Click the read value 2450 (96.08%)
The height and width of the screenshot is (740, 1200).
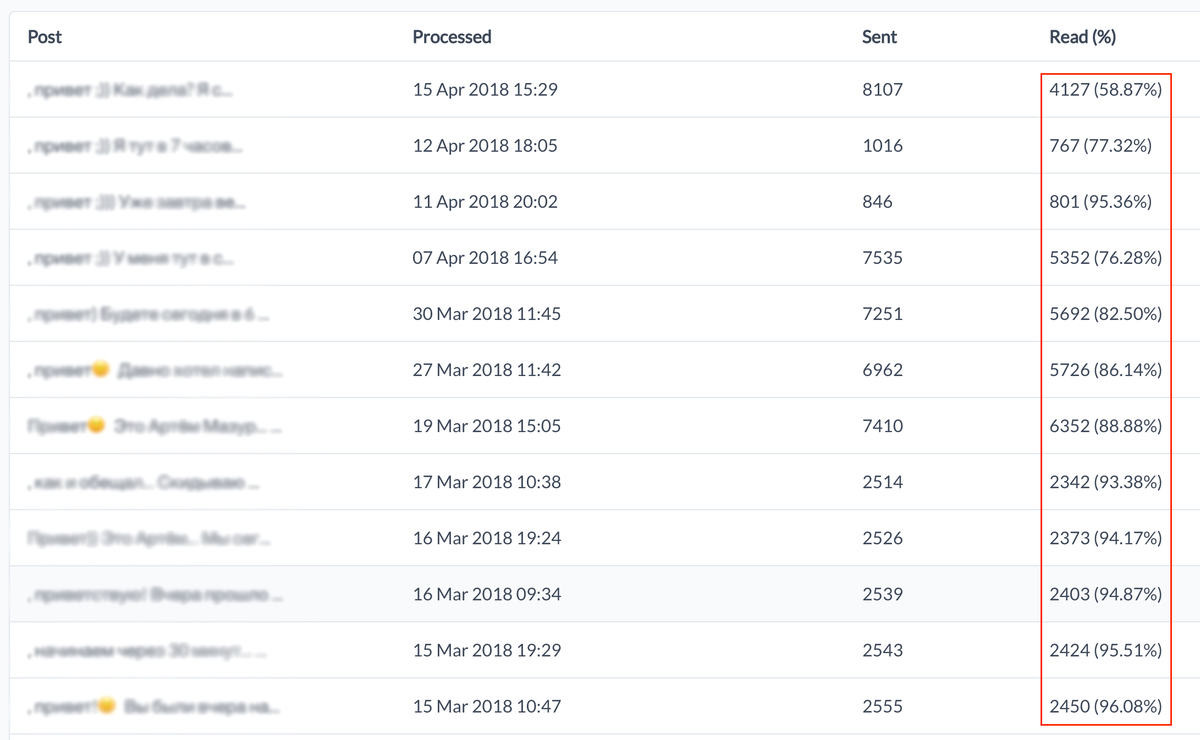1105,706
